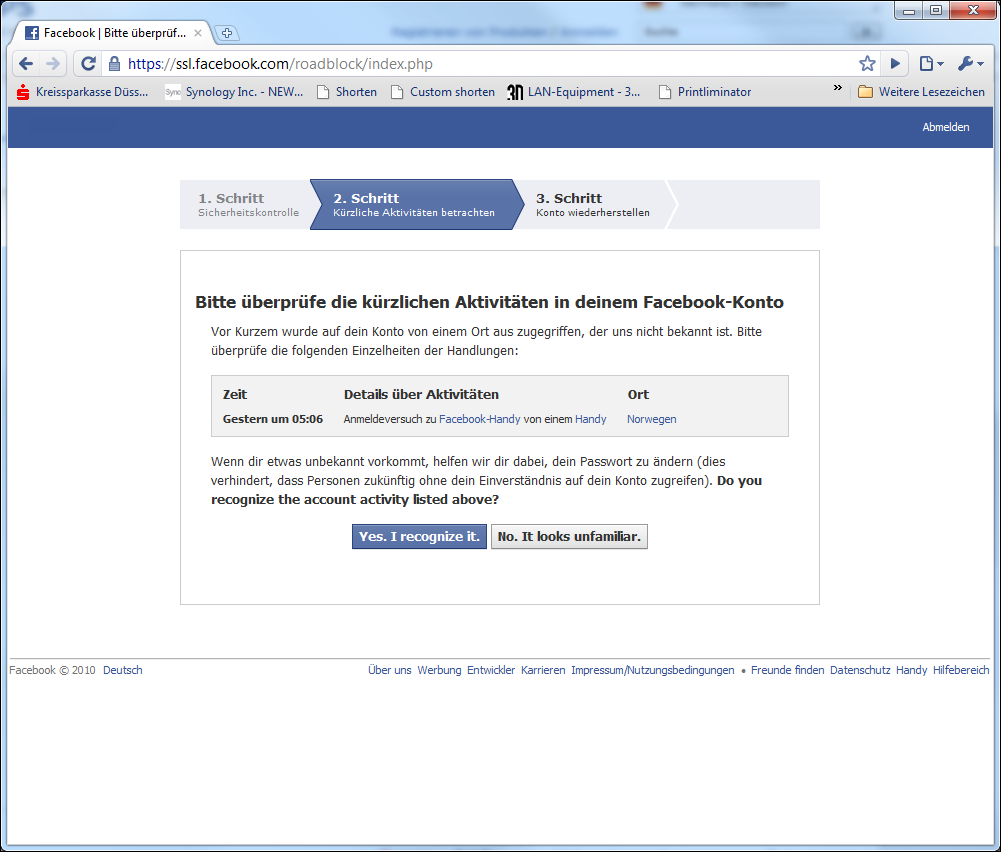Maximize the browser window
This screenshot has width=1001, height=852.
pos(936,10)
